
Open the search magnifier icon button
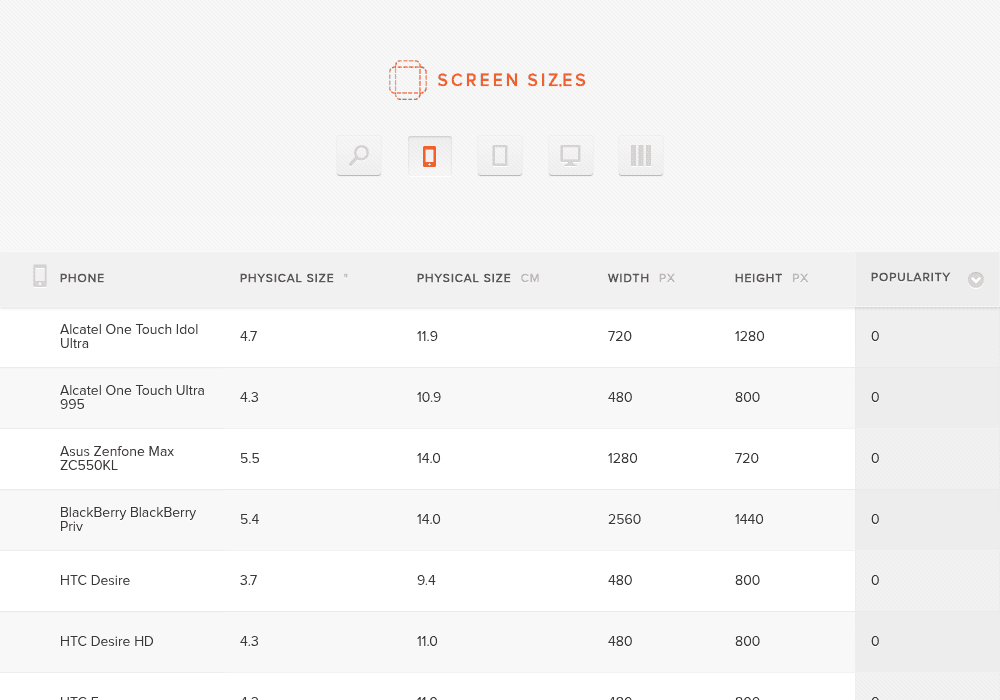pos(359,156)
